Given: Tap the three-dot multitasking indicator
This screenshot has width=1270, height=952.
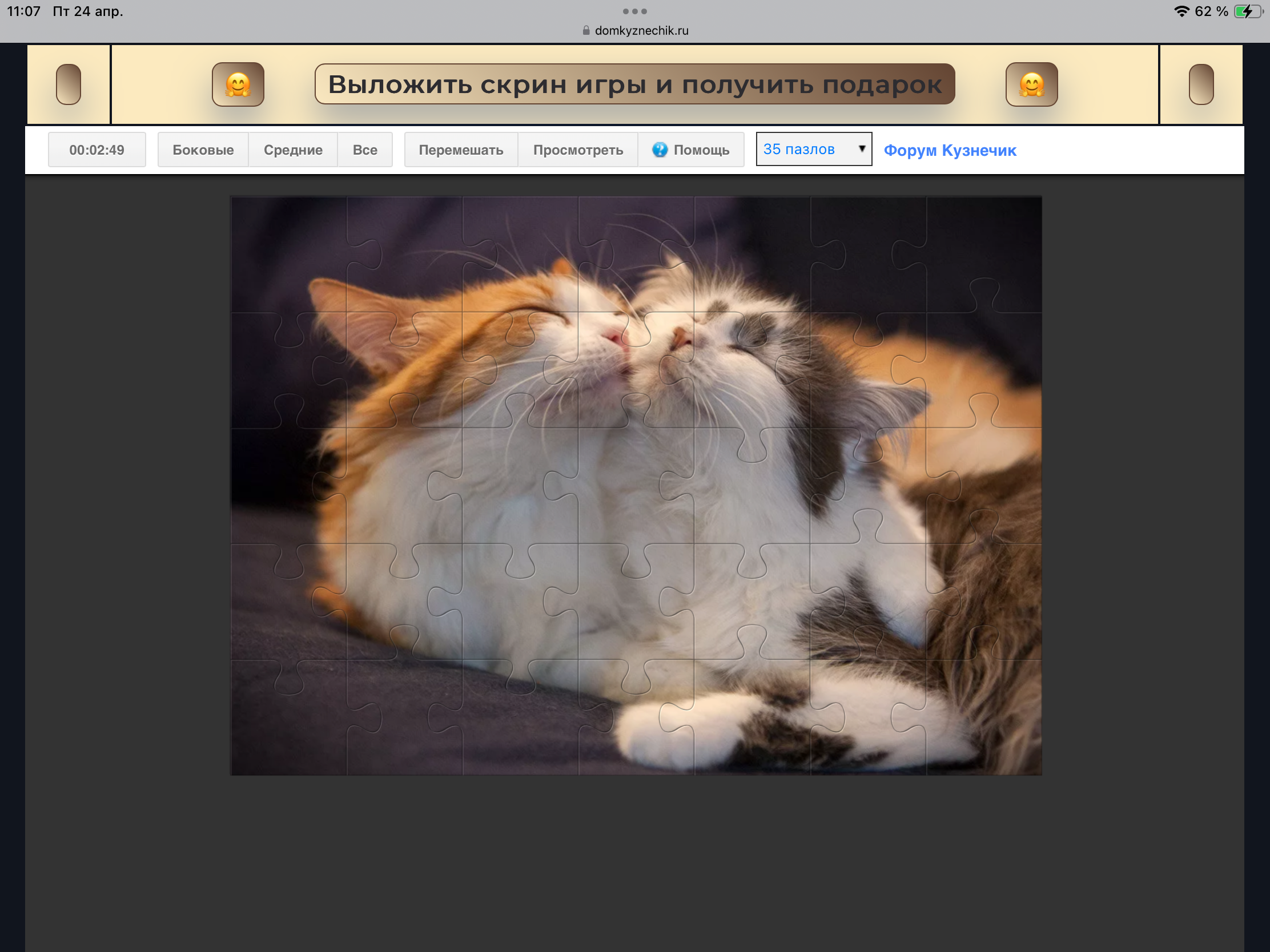Looking at the screenshot, I should 634,11.
